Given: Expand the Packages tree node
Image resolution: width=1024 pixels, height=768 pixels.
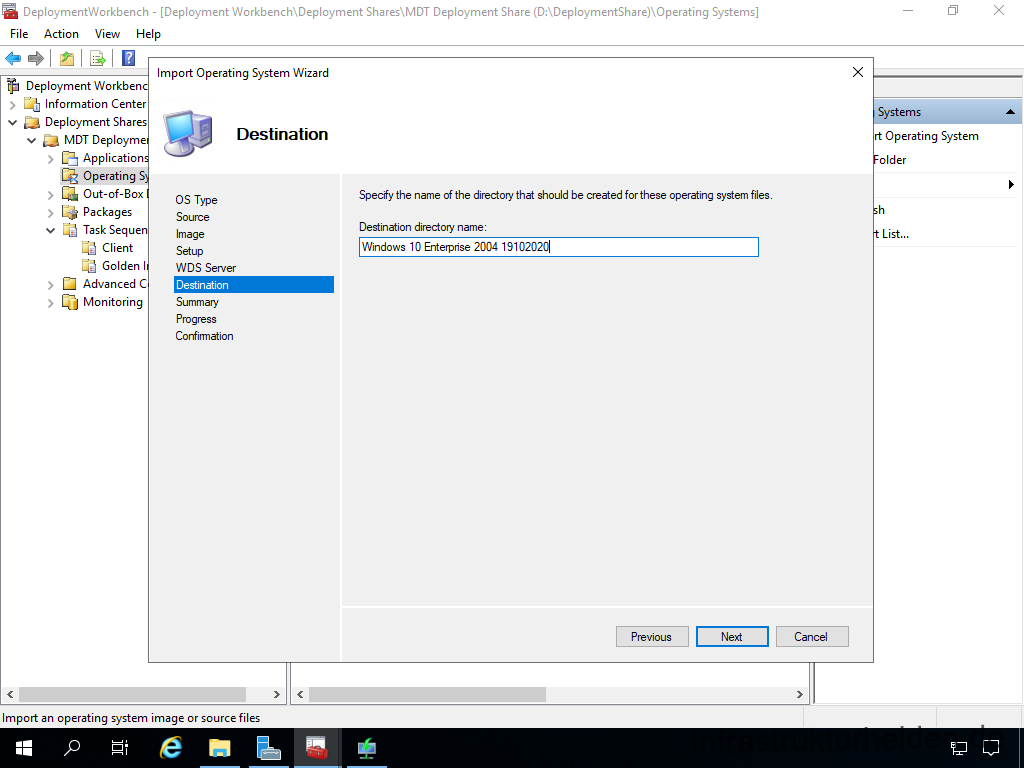Looking at the screenshot, I should click(x=50, y=212).
